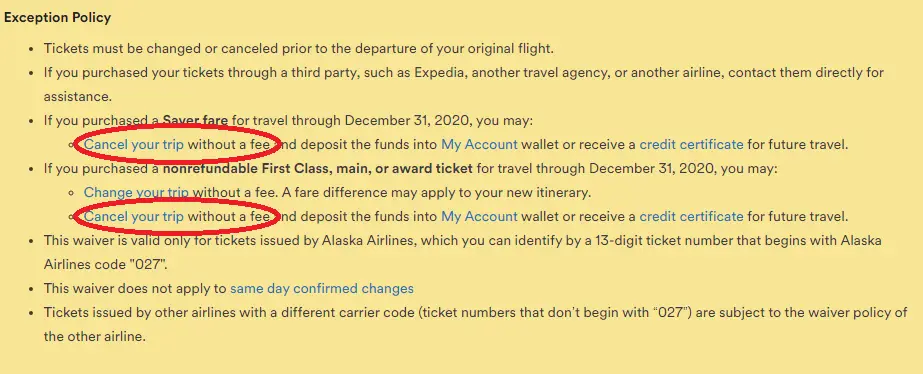Visit credit certificate link in nonrefundable ticket section

click(691, 216)
